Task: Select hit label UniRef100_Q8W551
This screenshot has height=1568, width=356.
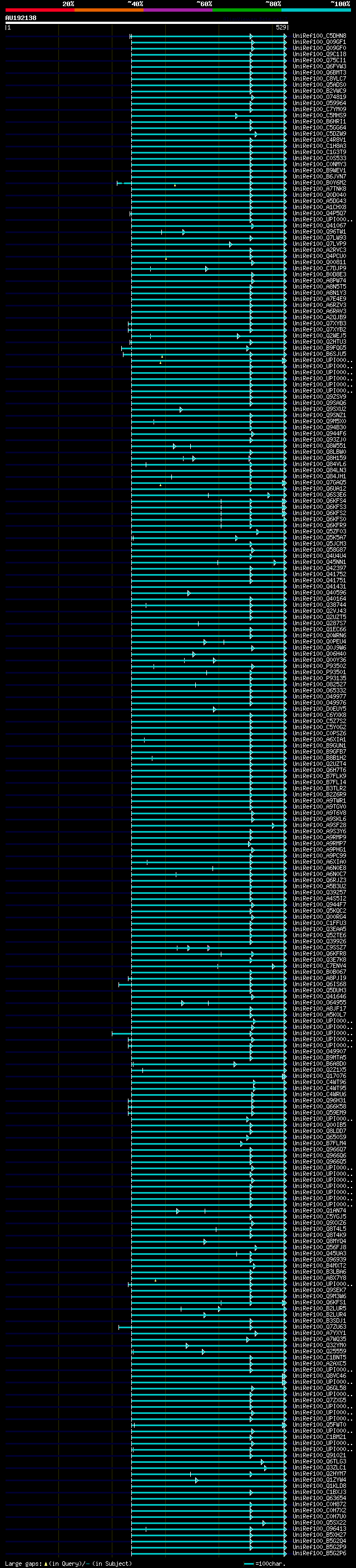Action: tap(319, 446)
